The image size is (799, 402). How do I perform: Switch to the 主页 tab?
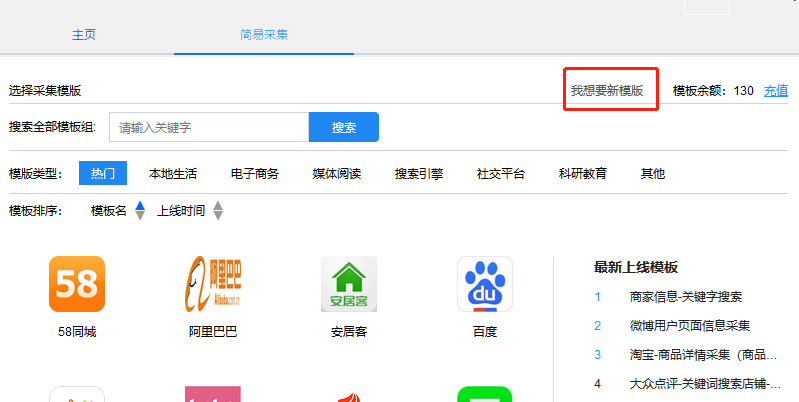84,35
